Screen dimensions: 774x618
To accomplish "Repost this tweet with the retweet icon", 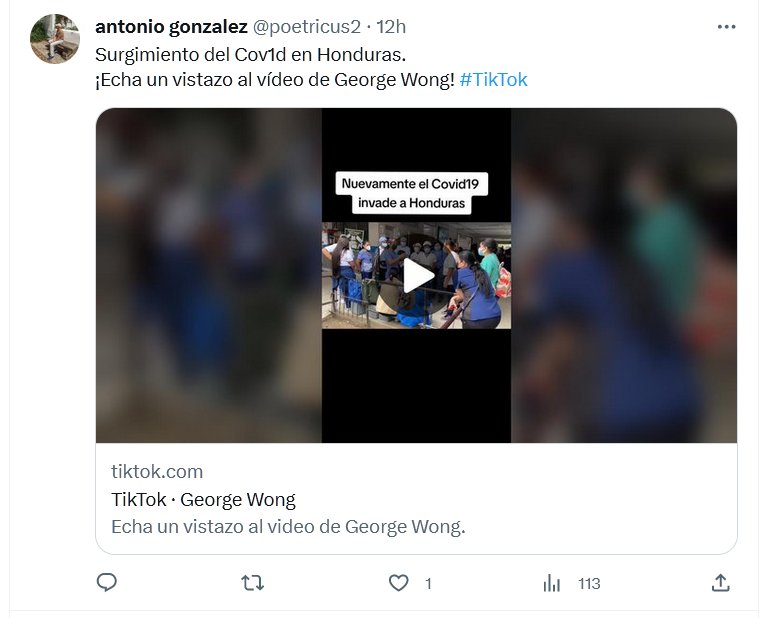I will pyautogui.click(x=253, y=582).
